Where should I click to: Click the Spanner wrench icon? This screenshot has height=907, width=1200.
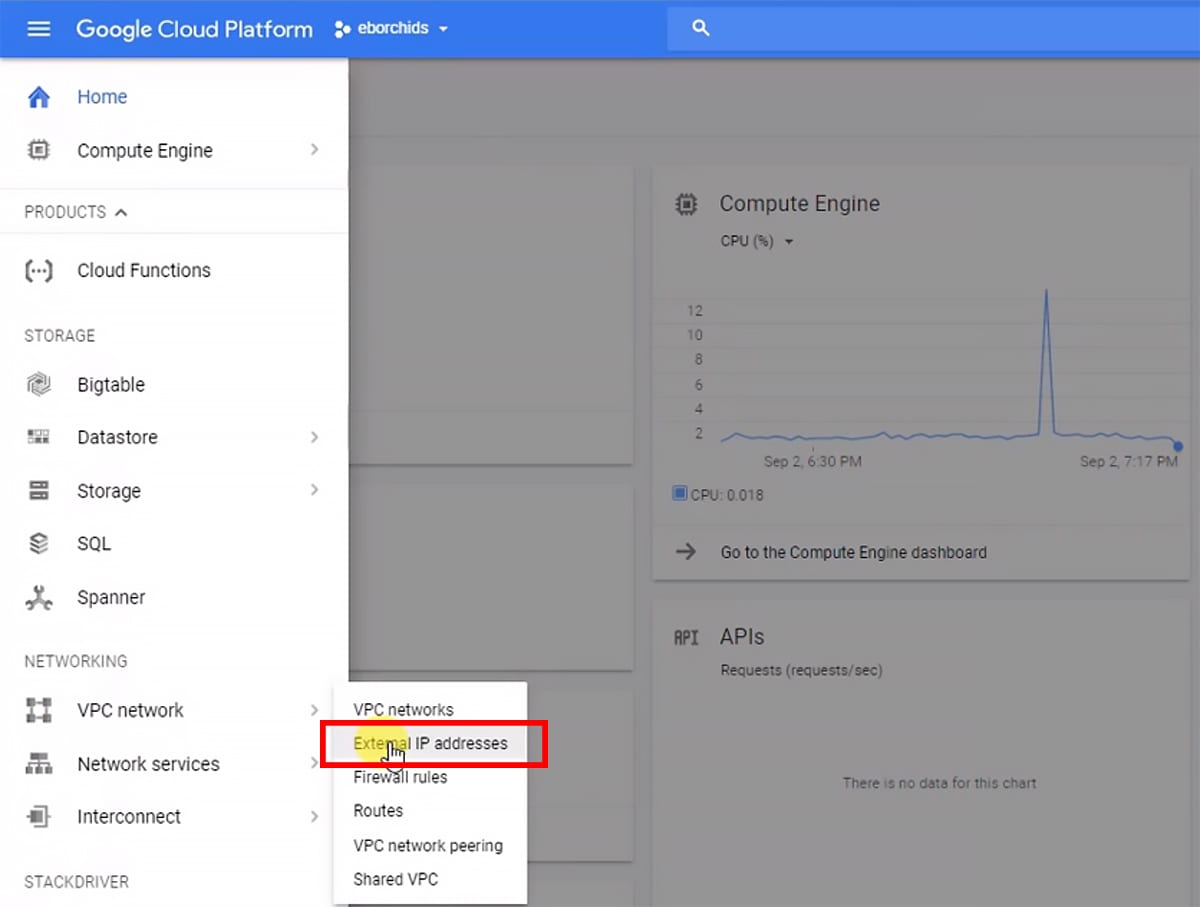[38, 597]
